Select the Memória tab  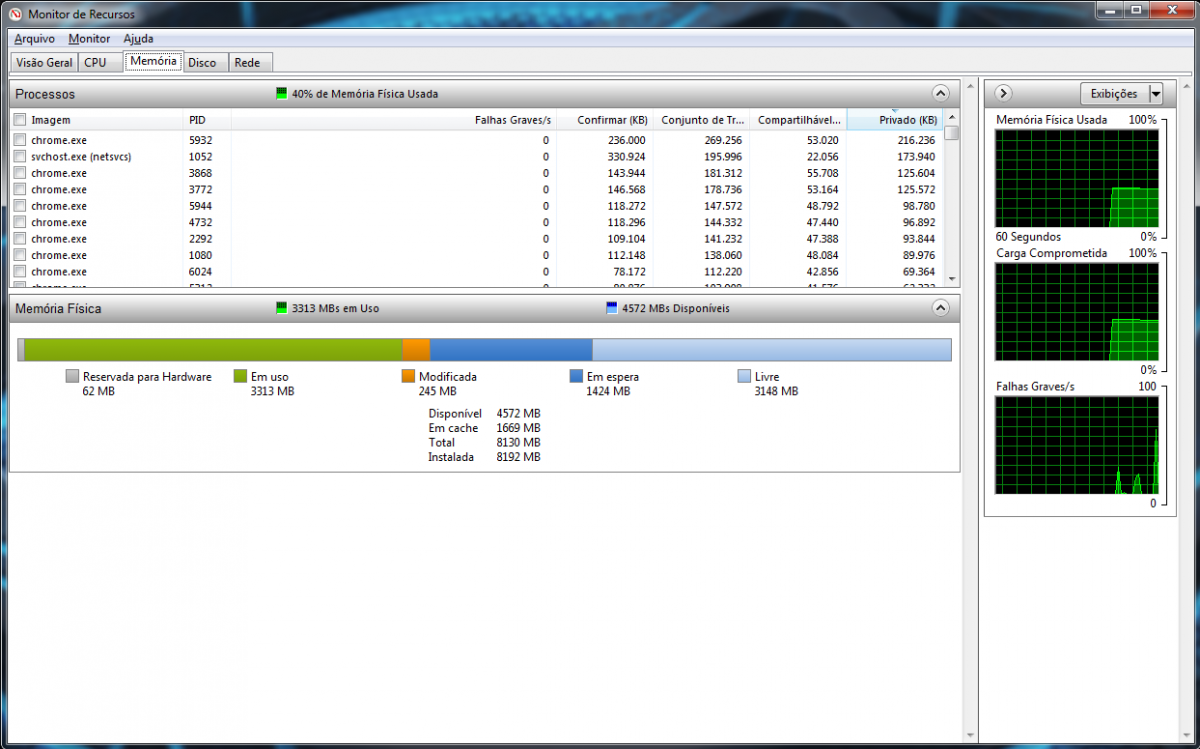153,61
